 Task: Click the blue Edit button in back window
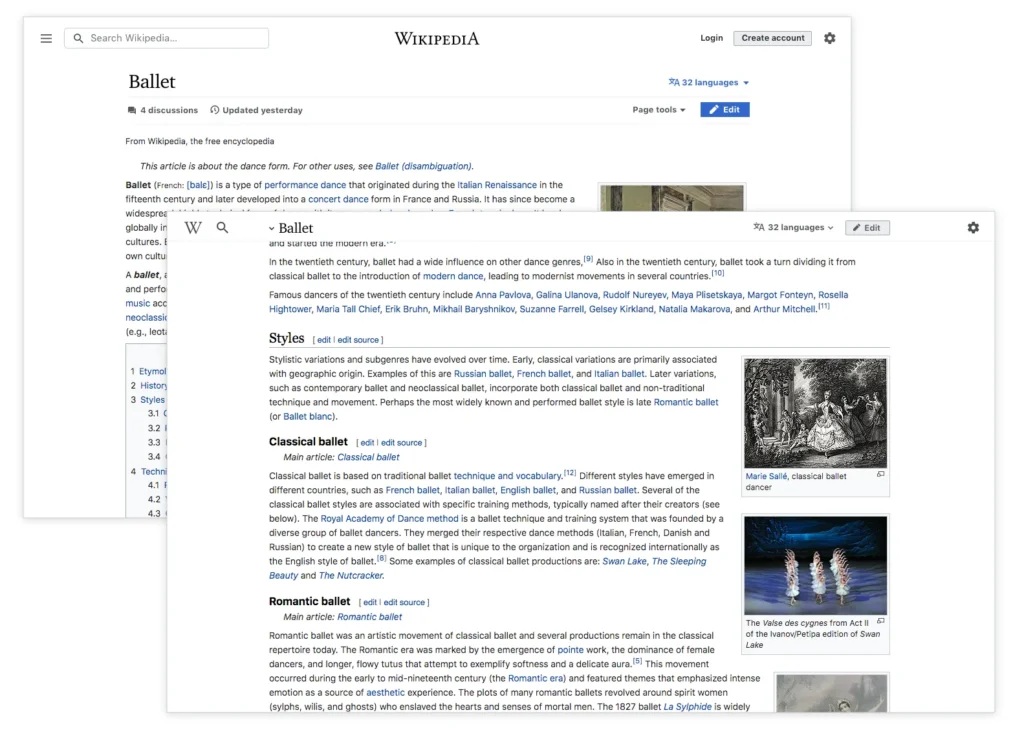tap(725, 110)
